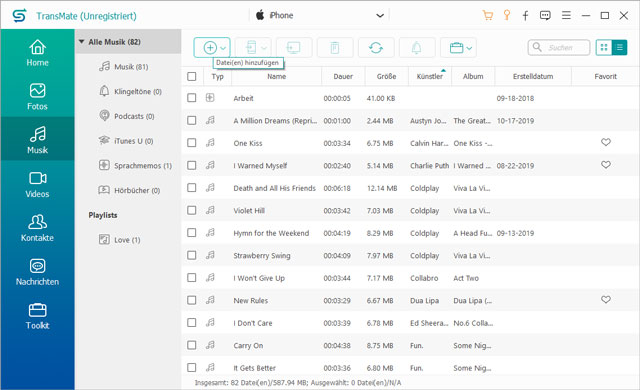Check the box for Arbeit
Image resolution: width=640 pixels, height=390 pixels.
[x=191, y=98]
